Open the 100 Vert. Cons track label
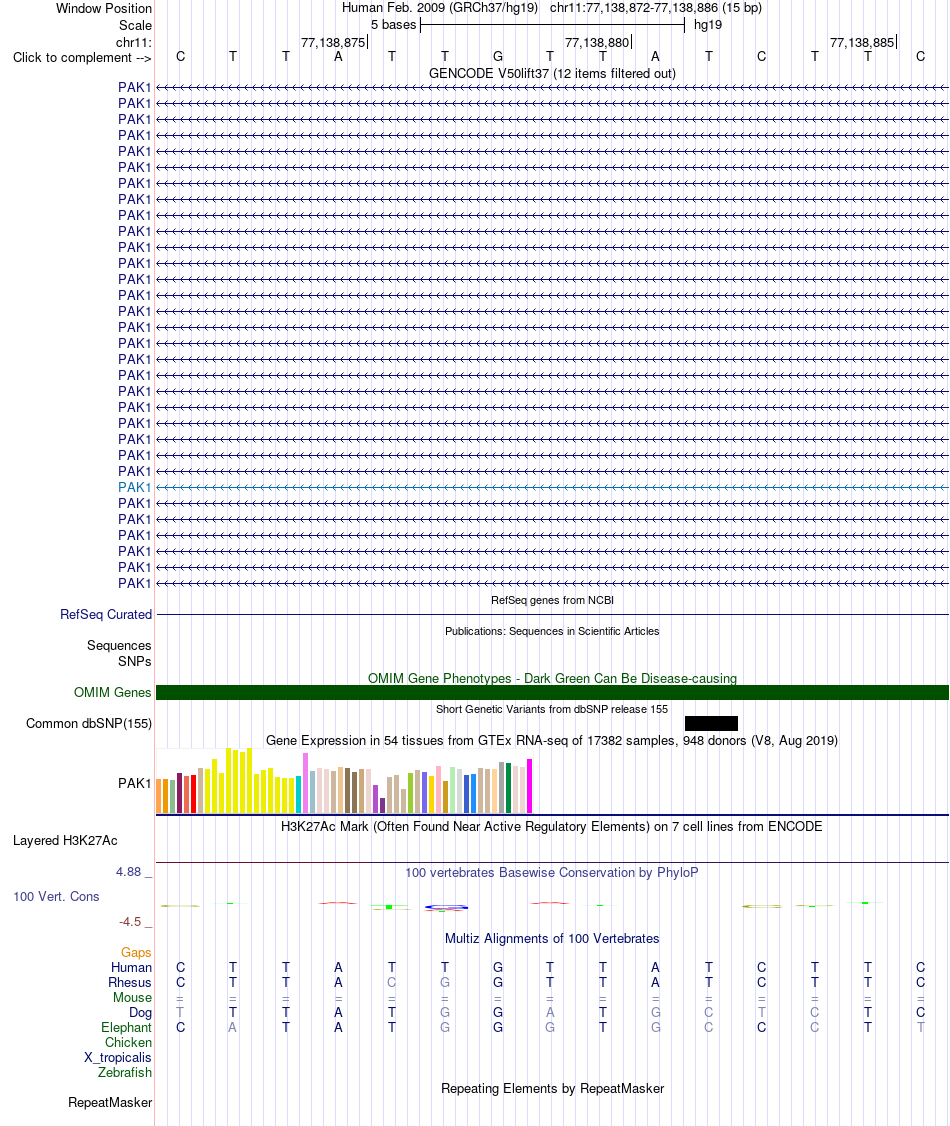Image resolution: width=950 pixels, height=1126 pixels. point(56,896)
